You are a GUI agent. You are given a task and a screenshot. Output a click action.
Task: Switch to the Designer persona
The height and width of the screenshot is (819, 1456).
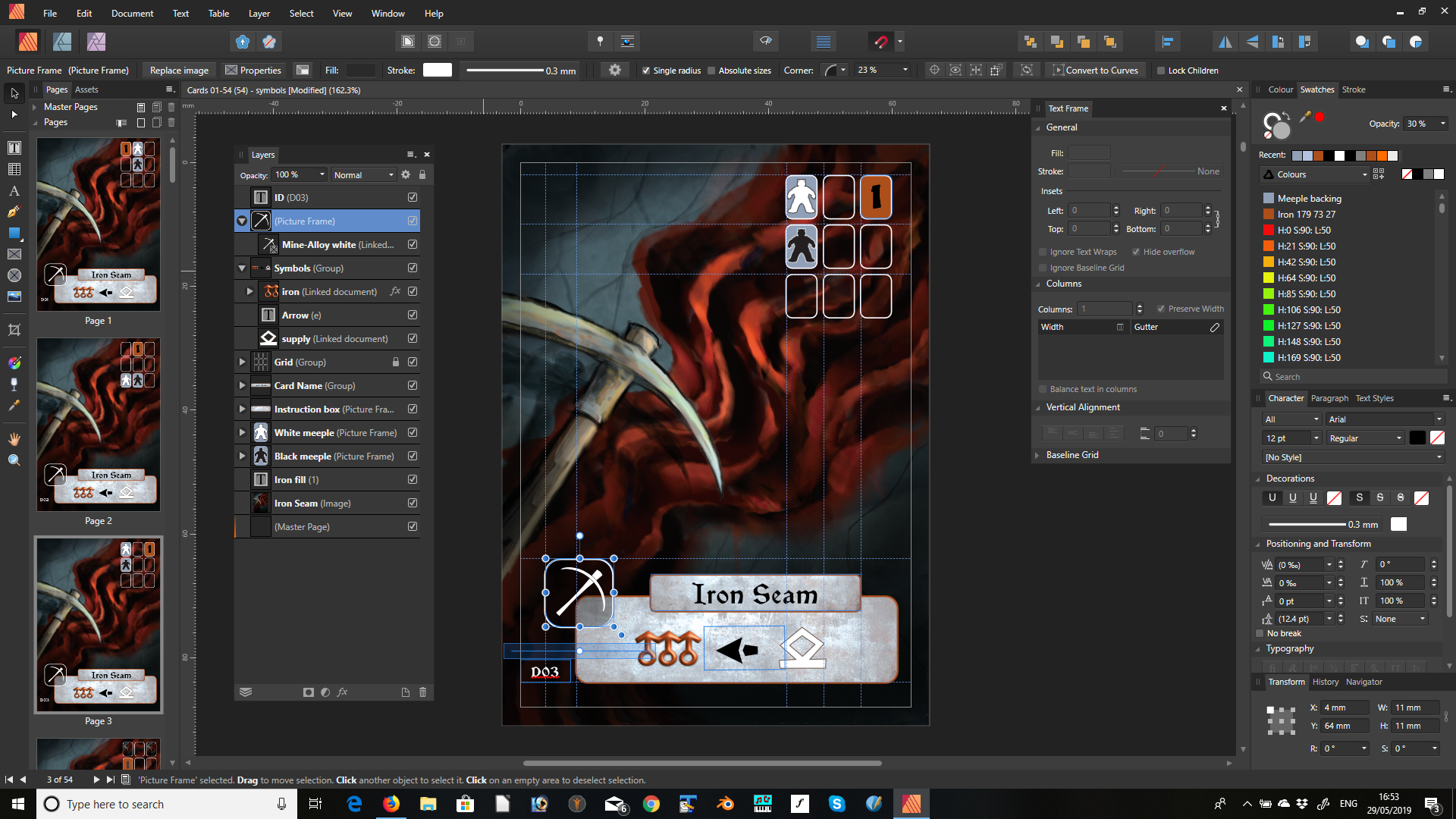tap(62, 42)
